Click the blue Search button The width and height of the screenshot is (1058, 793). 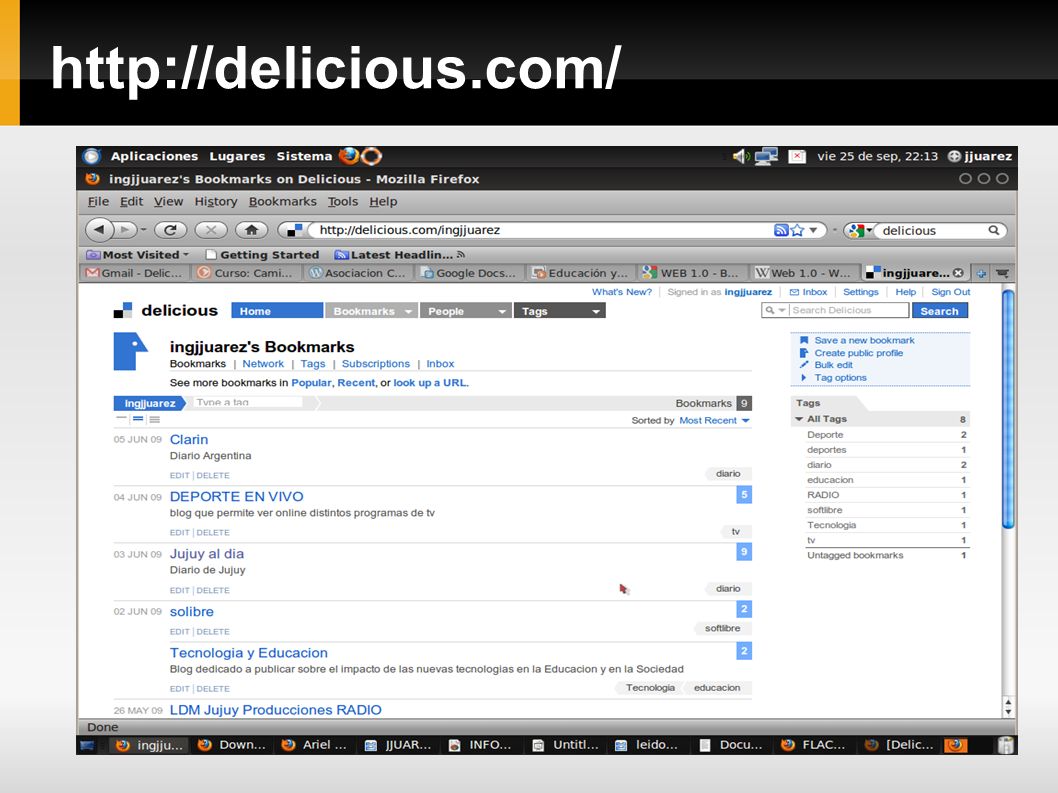pyautogui.click(x=939, y=310)
